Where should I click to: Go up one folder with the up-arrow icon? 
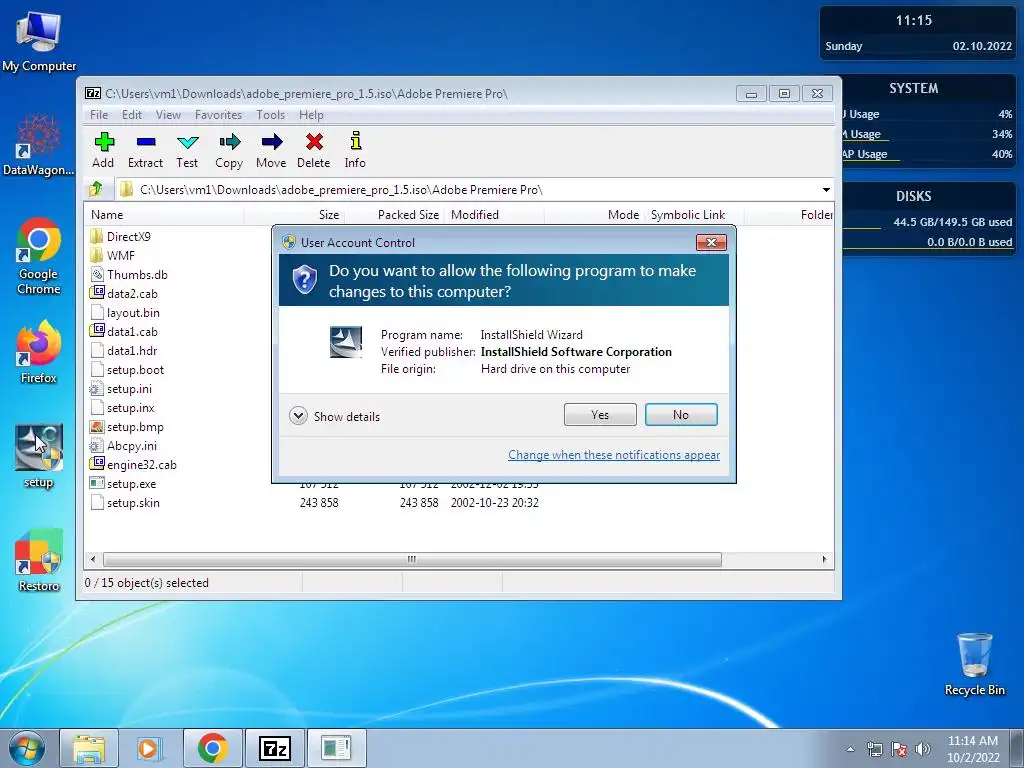point(96,189)
